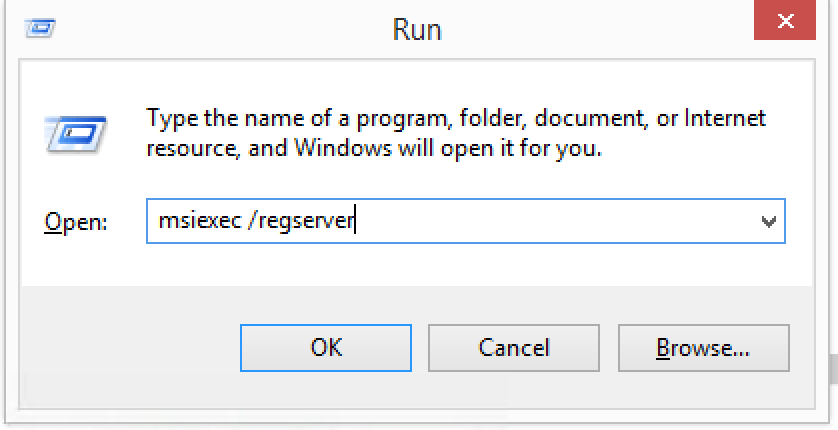Click the word "Internet" in the description

tap(725, 118)
